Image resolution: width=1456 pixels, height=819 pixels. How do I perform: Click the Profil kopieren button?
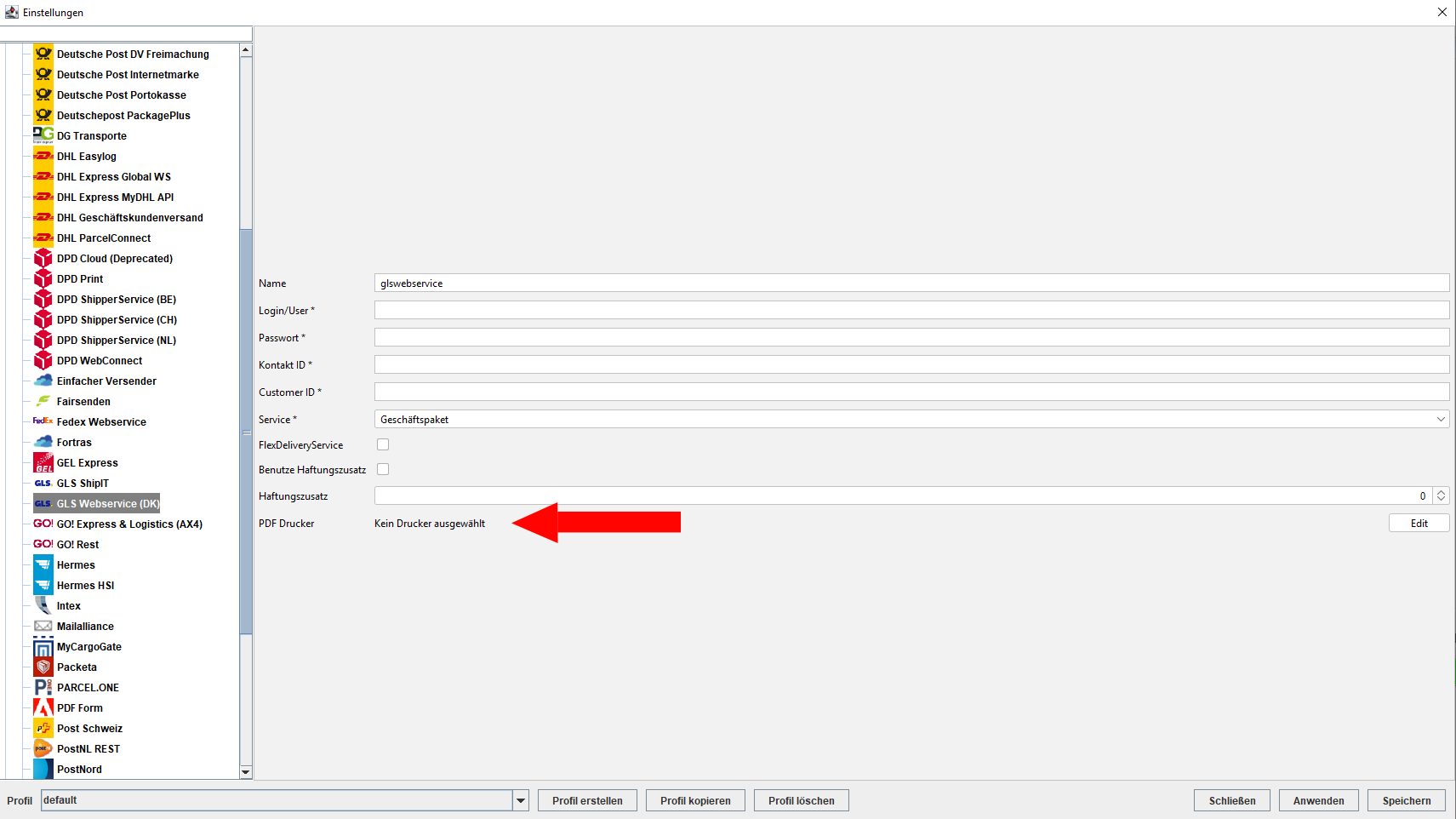[x=695, y=800]
